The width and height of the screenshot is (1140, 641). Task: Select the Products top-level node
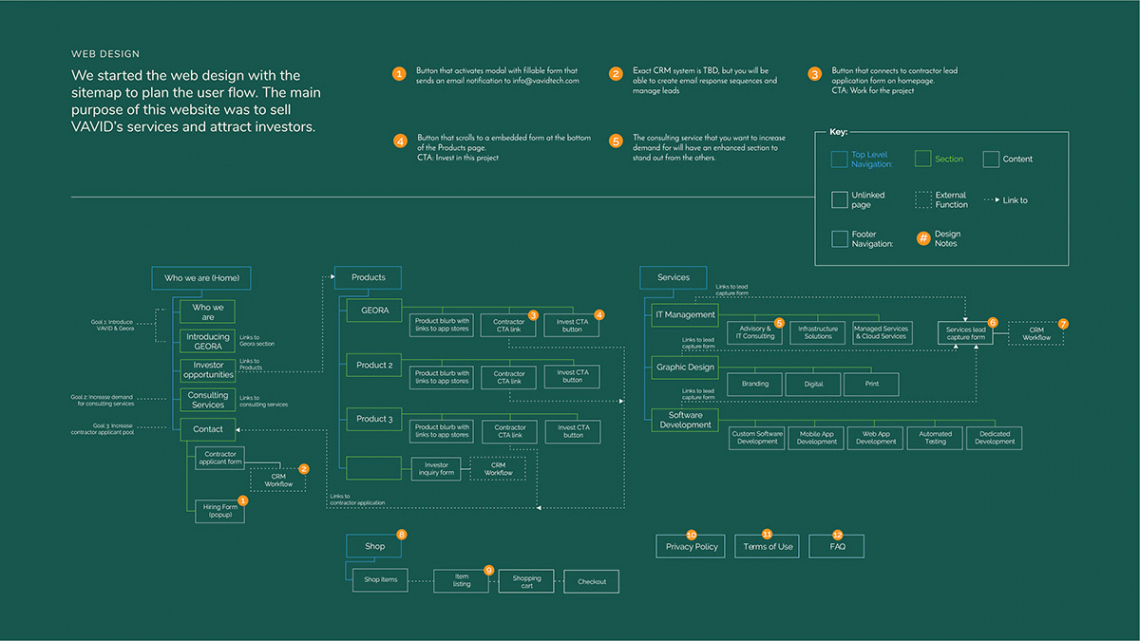tap(368, 278)
